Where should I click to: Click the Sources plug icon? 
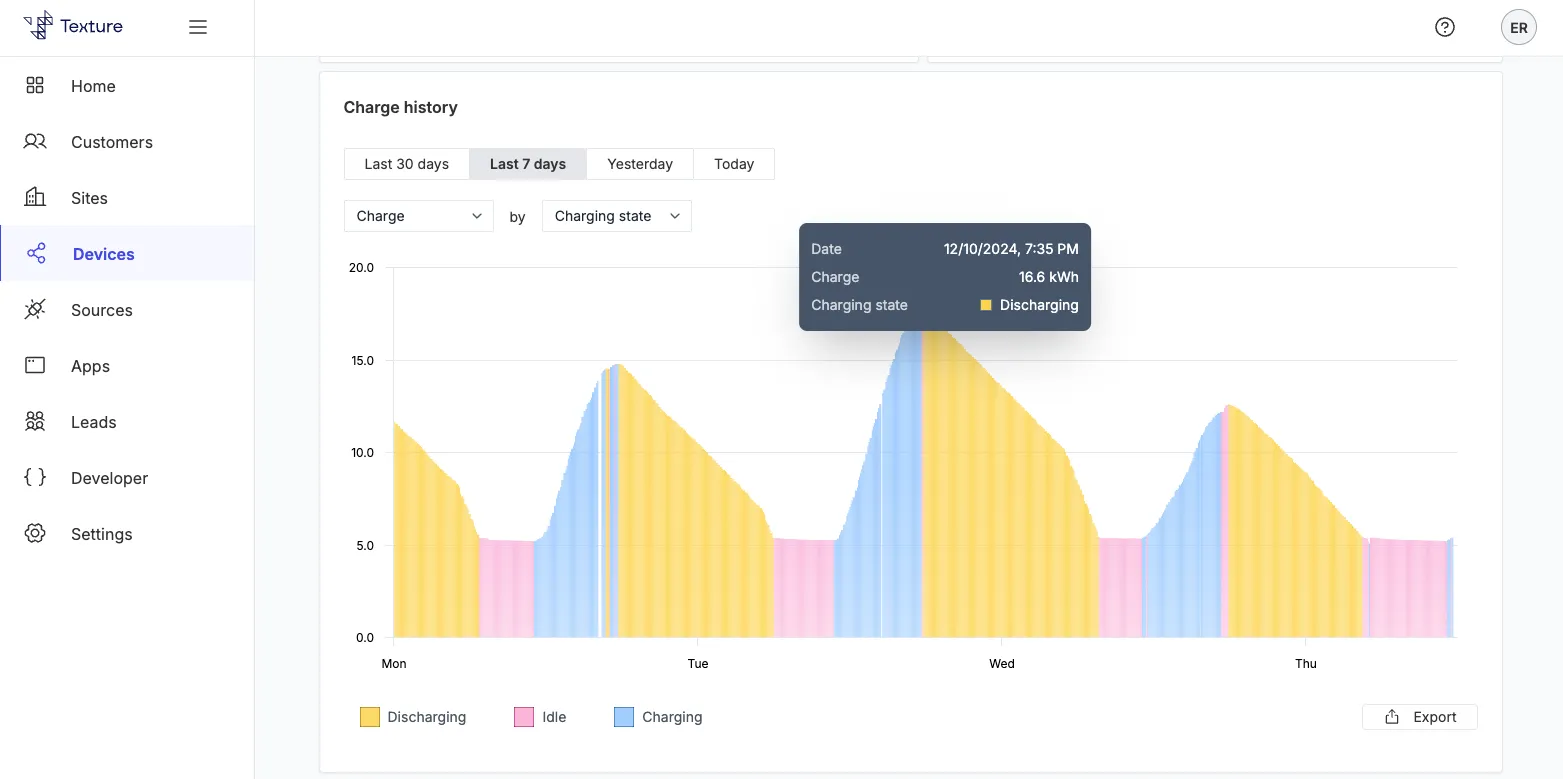point(35,310)
